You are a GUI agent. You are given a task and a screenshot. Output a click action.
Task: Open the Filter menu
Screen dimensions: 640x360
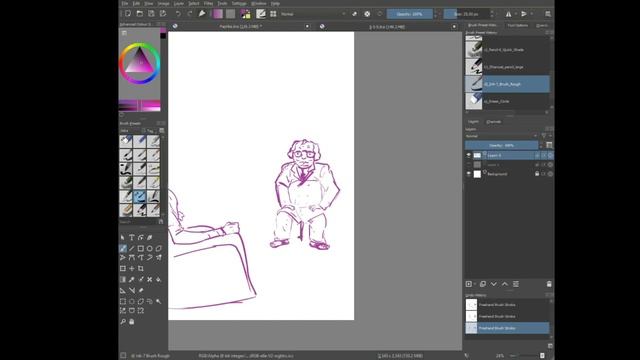(x=208, y=3)
